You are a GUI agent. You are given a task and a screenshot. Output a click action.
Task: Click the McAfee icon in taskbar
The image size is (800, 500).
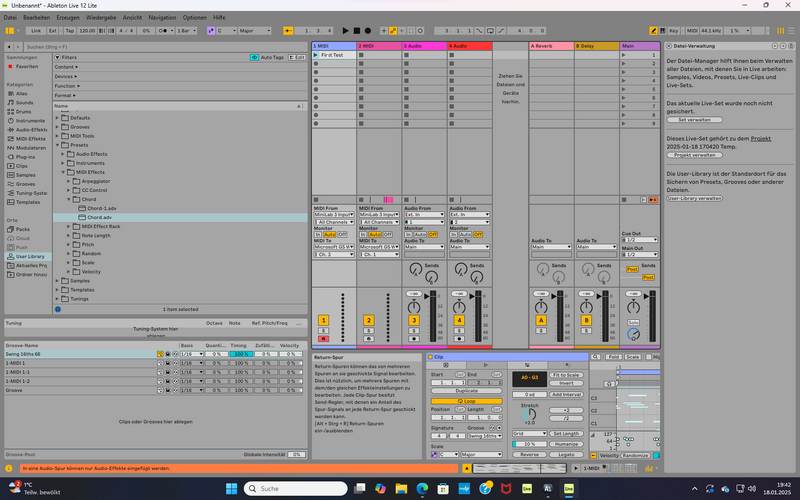click(x=506, y=488)
